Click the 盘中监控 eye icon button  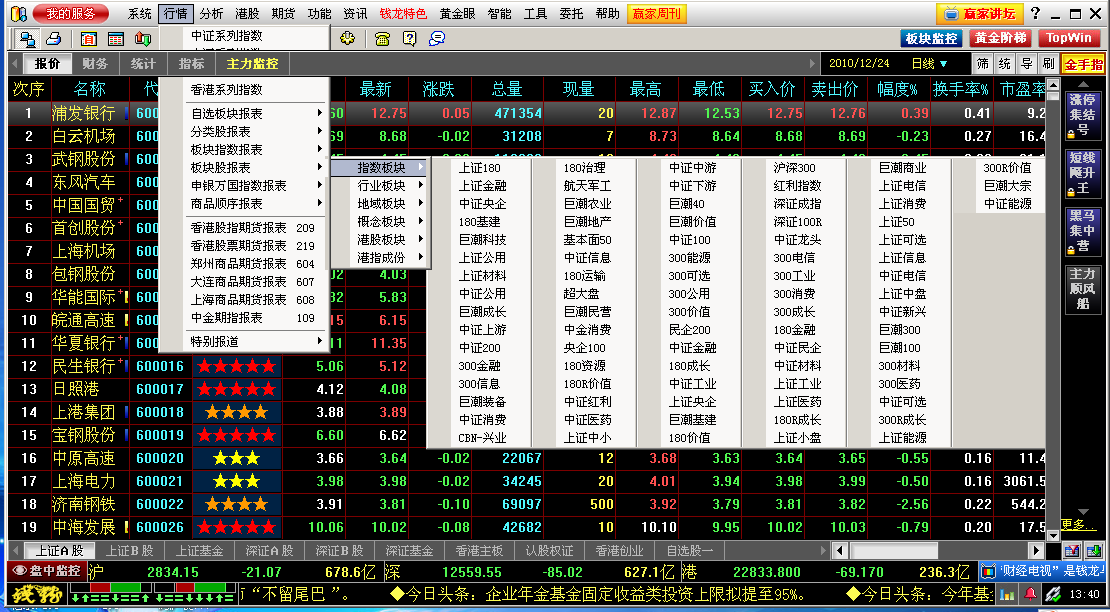click(47, 570)
